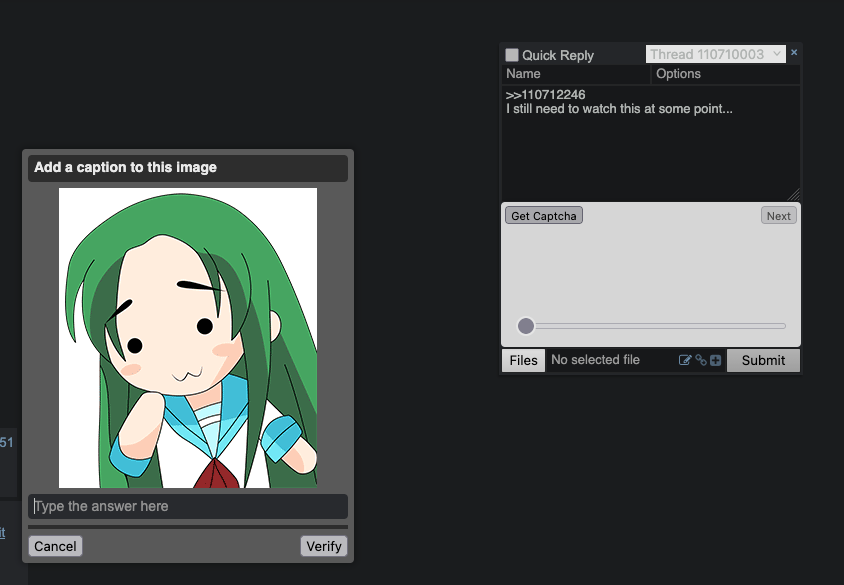
Task: Click the Type the answer here field
Action: 188,506
